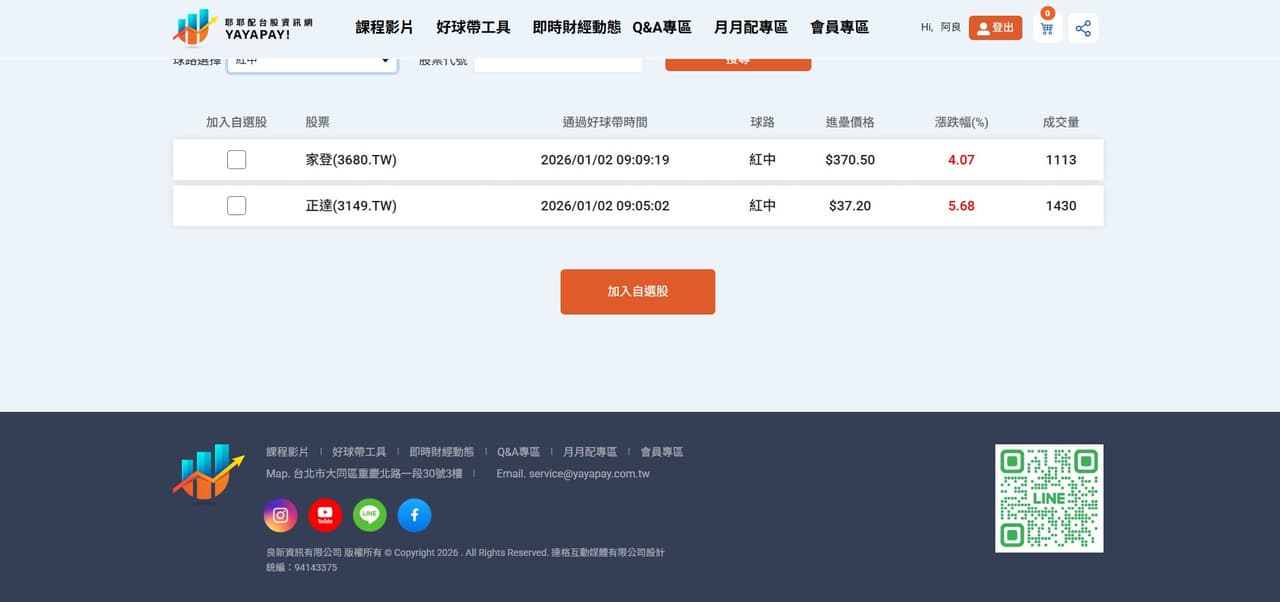Open footer link 會員專區
This screenshot has width=1280, height=602.
click(662, 452)
